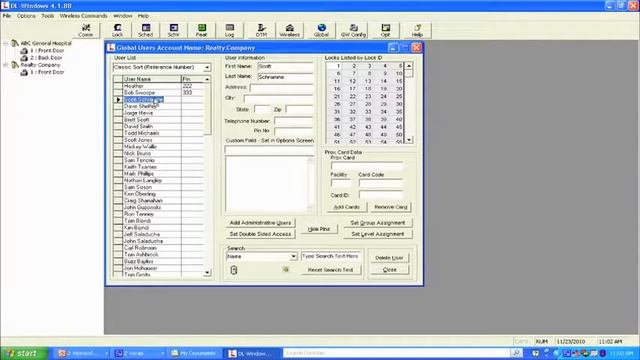Click the Card Code input field
The image size is (640, 360).
pos(381,183)
